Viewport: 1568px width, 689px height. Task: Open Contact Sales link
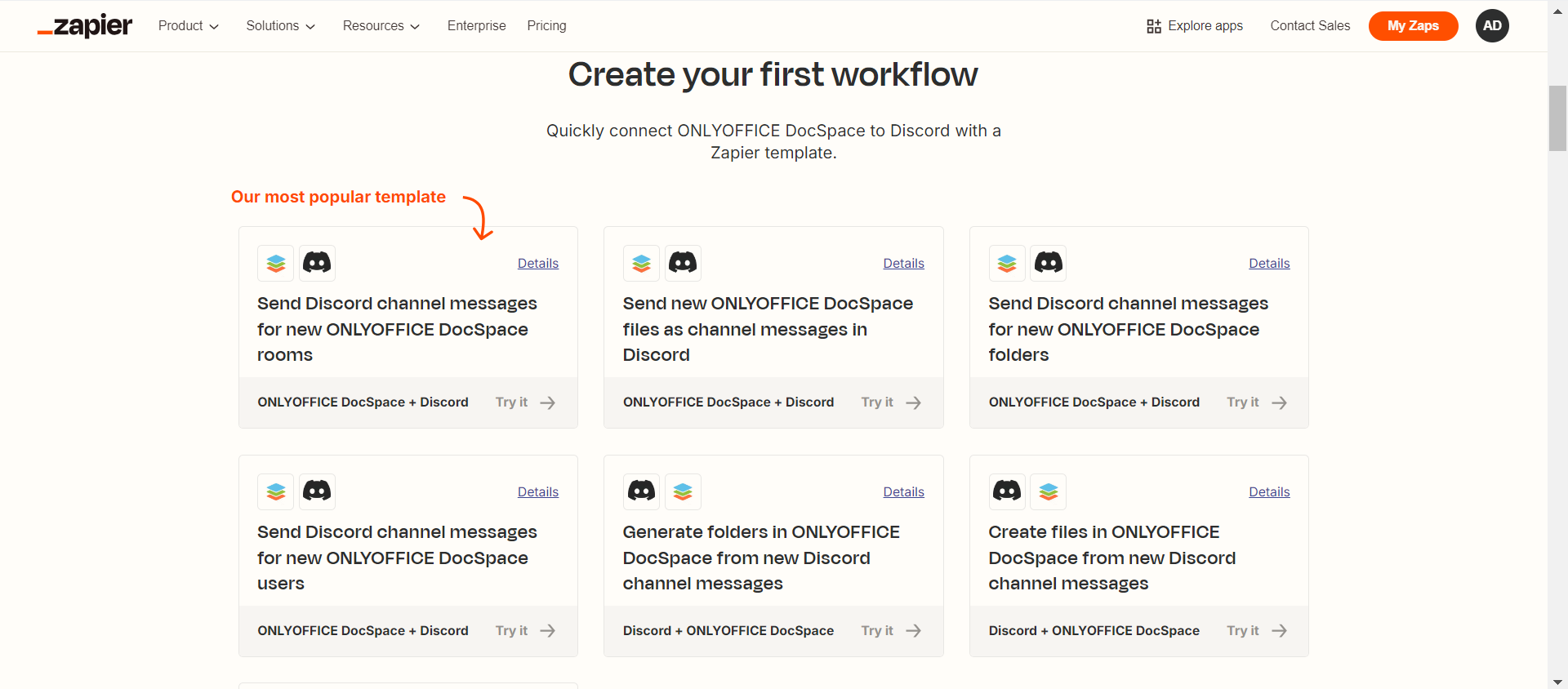coord(1311,26)
